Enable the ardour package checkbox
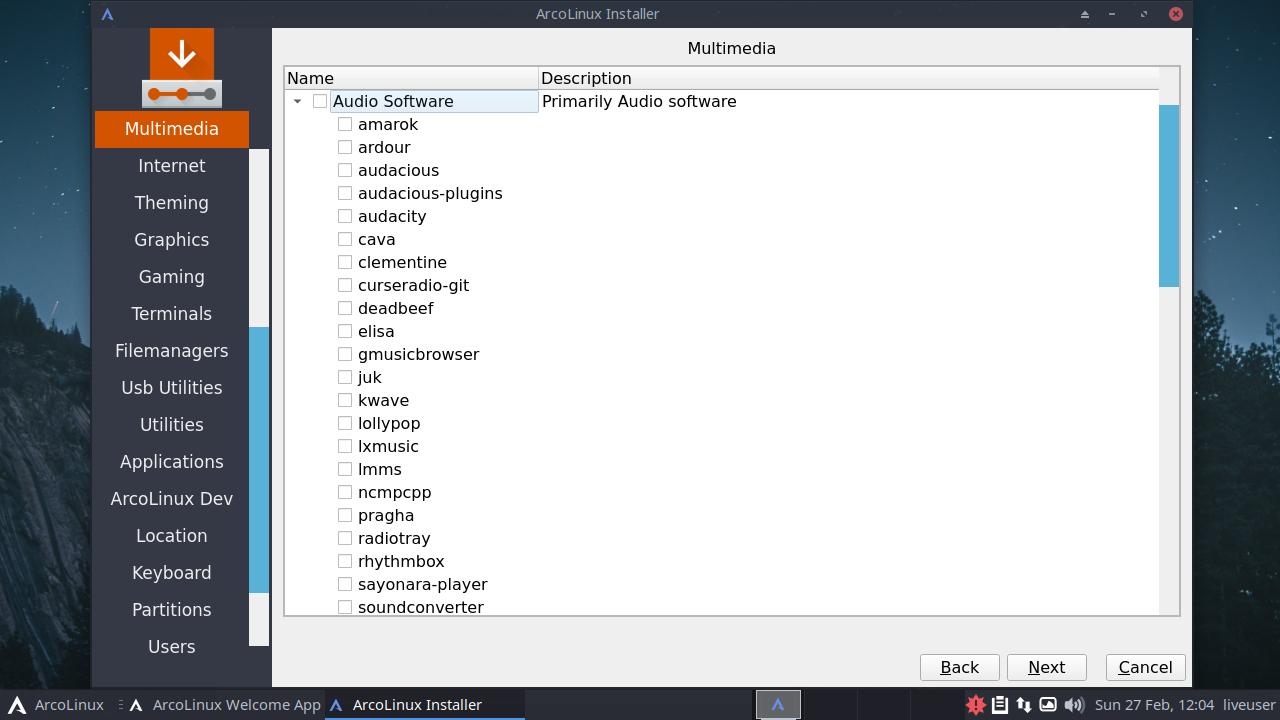 point(345,147)
